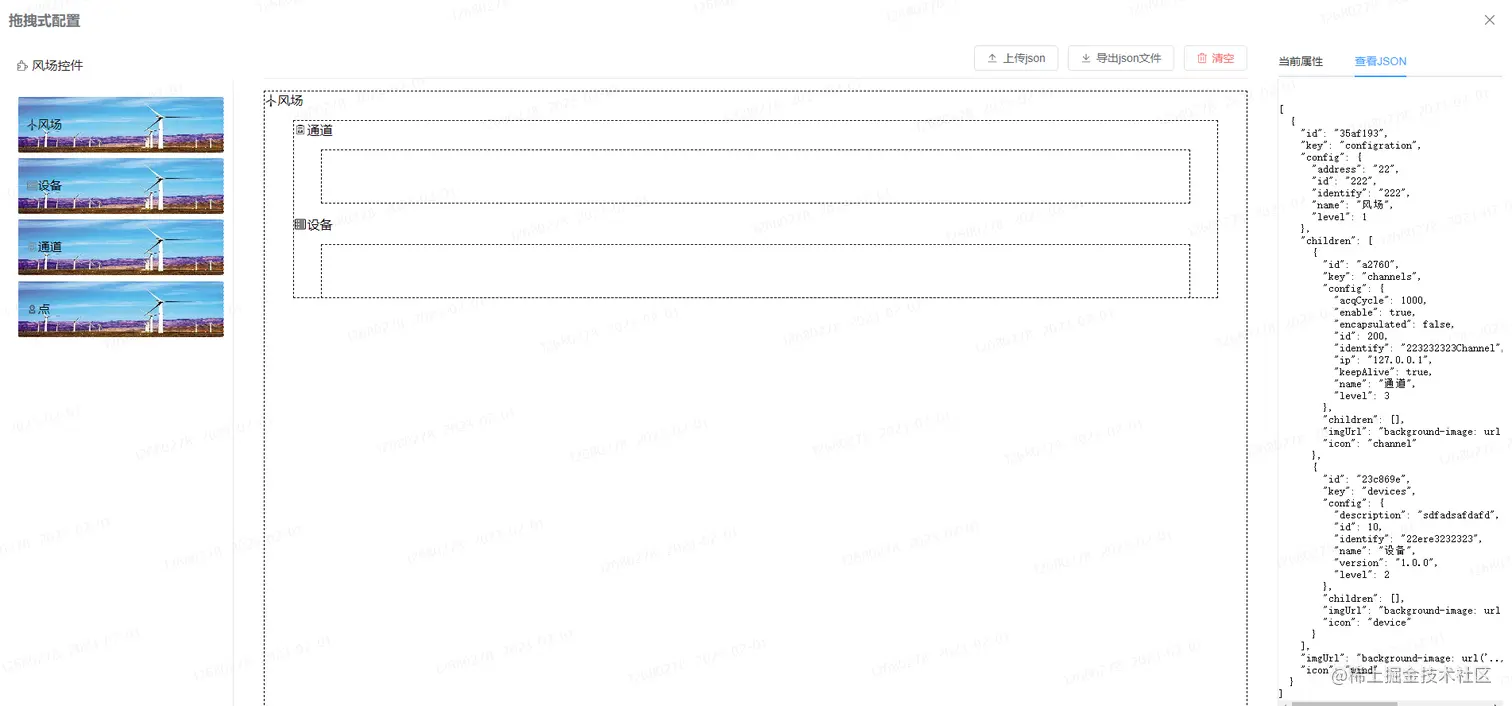
Task: Click the device icon beside 设备 in canvas
Action: pyautogui.click(x=300, y=225)
